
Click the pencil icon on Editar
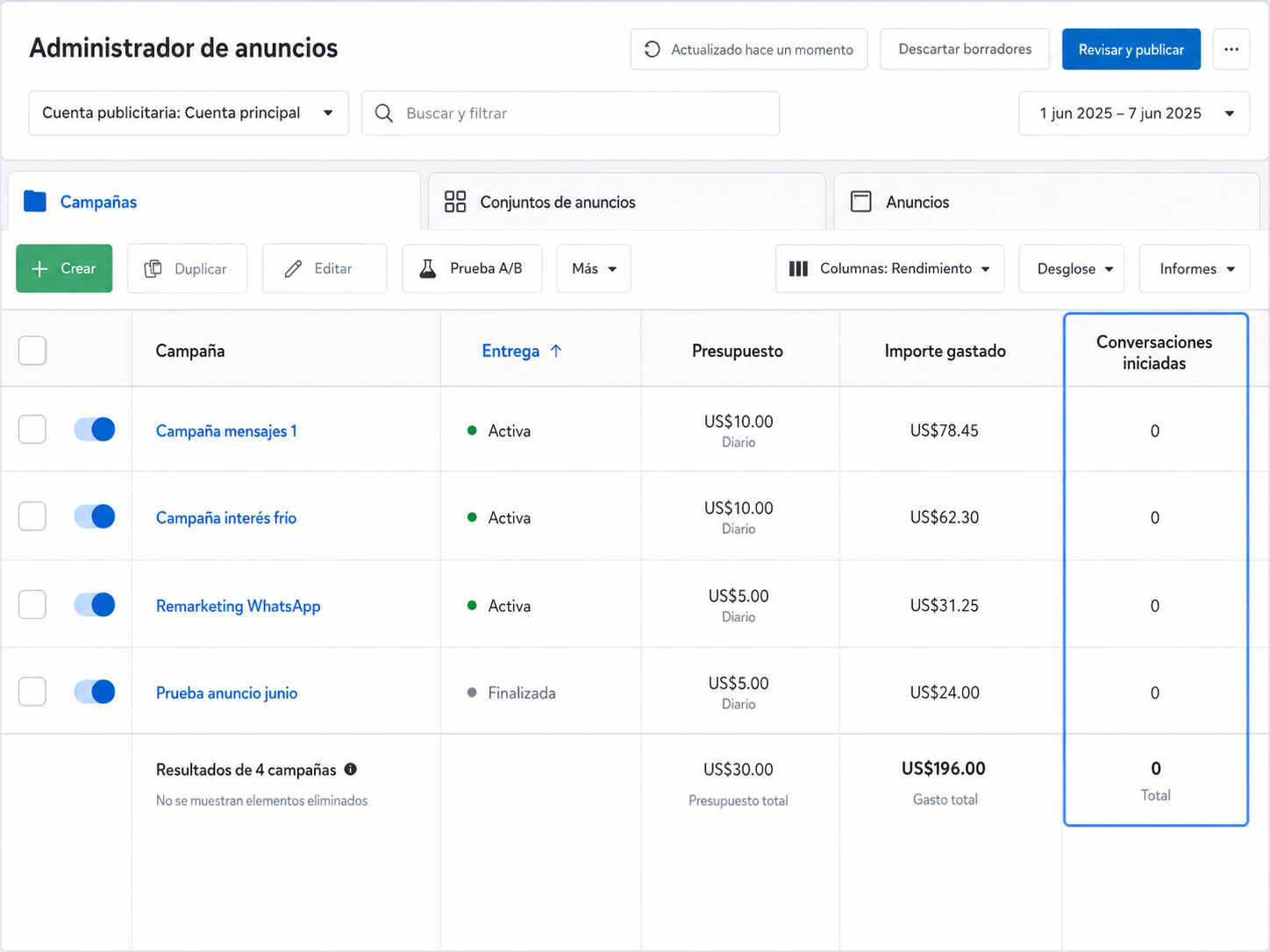(293, 268)
